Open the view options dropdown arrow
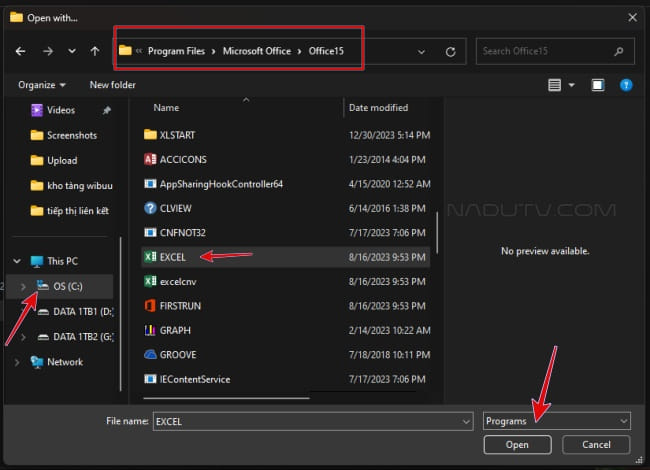 572,85
